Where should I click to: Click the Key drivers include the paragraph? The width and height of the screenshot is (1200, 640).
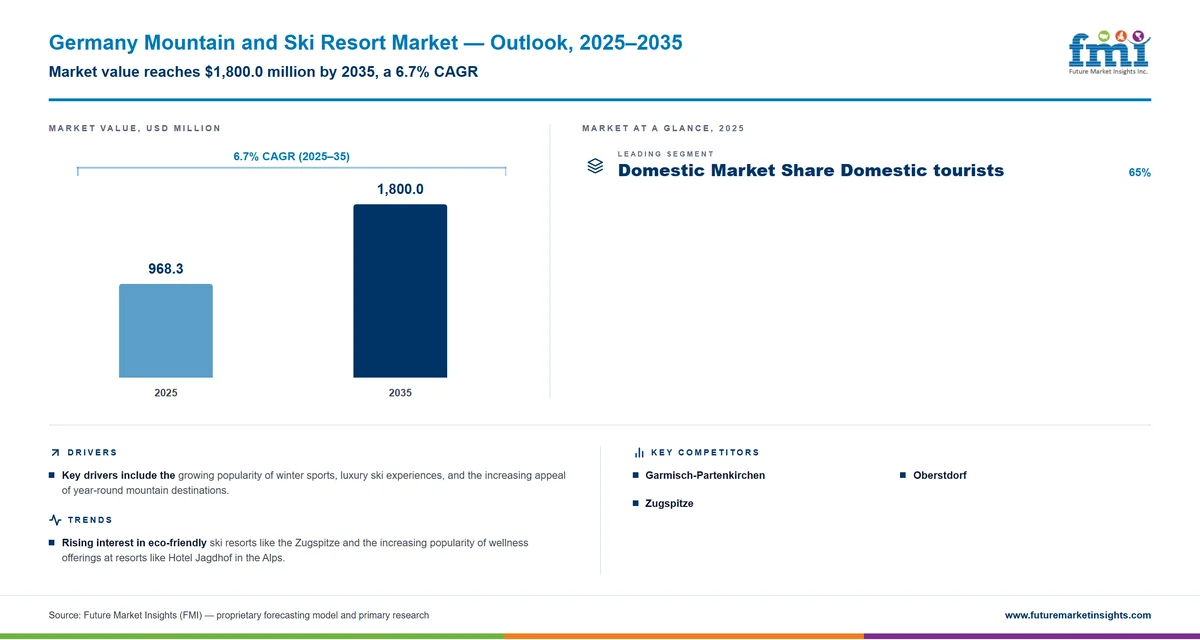(x=313, y=483)
